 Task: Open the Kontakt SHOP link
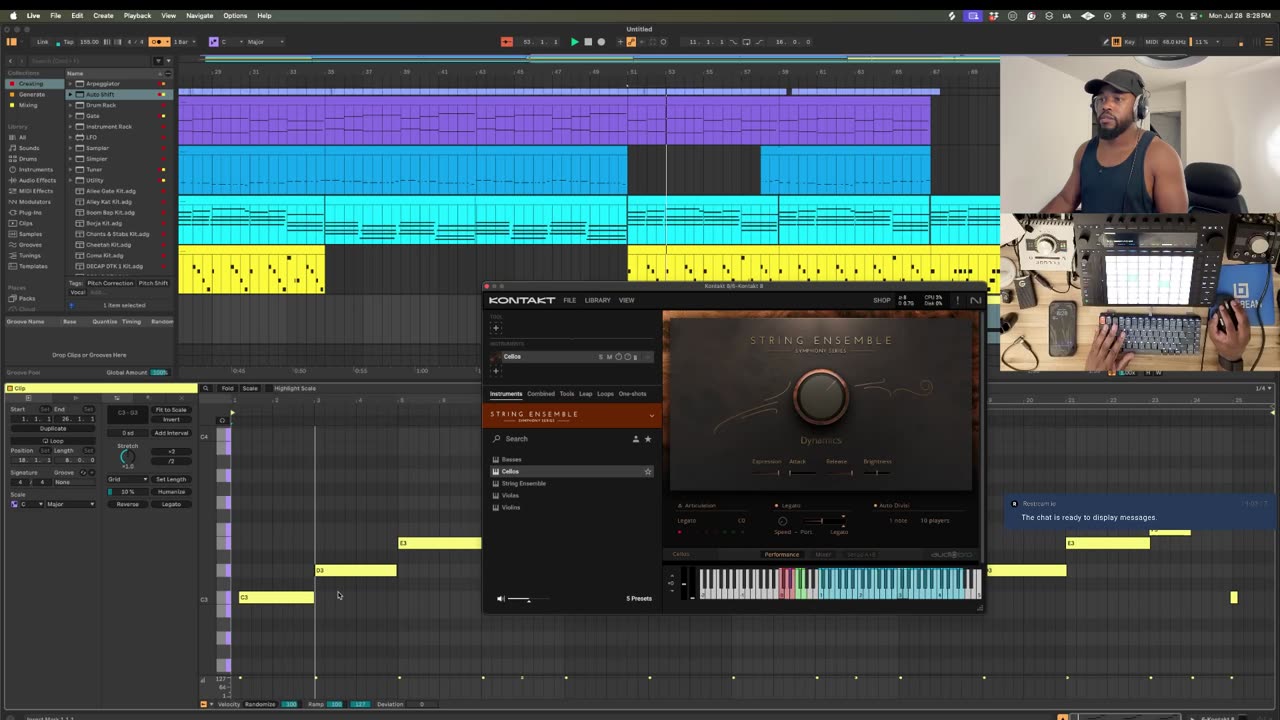882,300
